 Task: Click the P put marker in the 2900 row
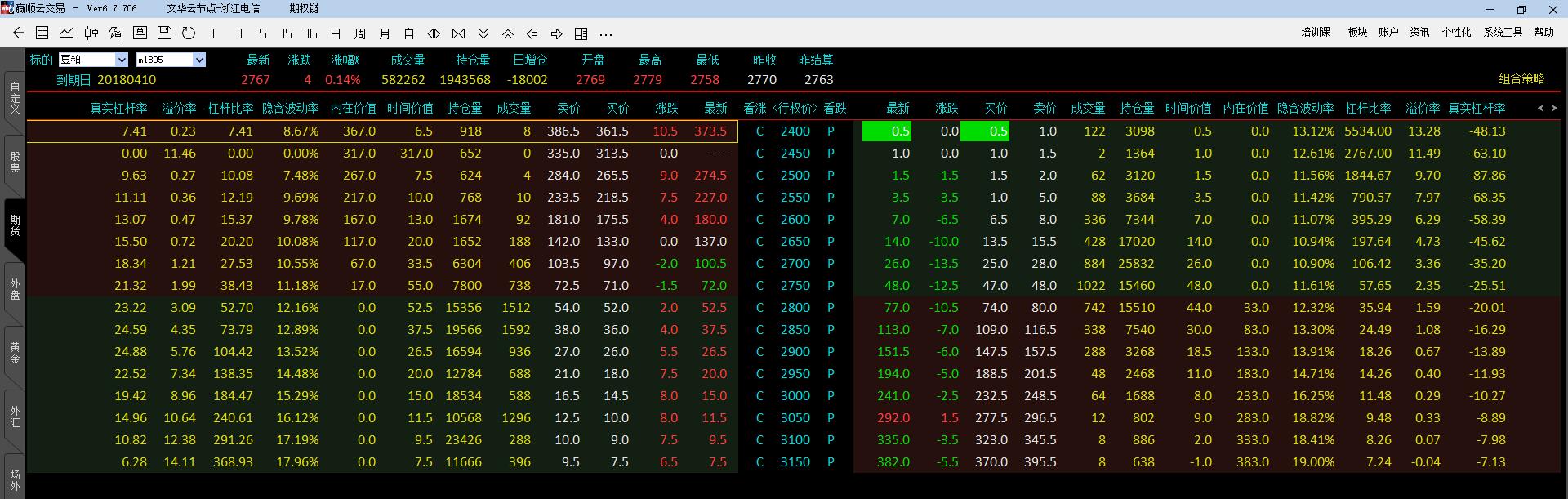[831, 351]
